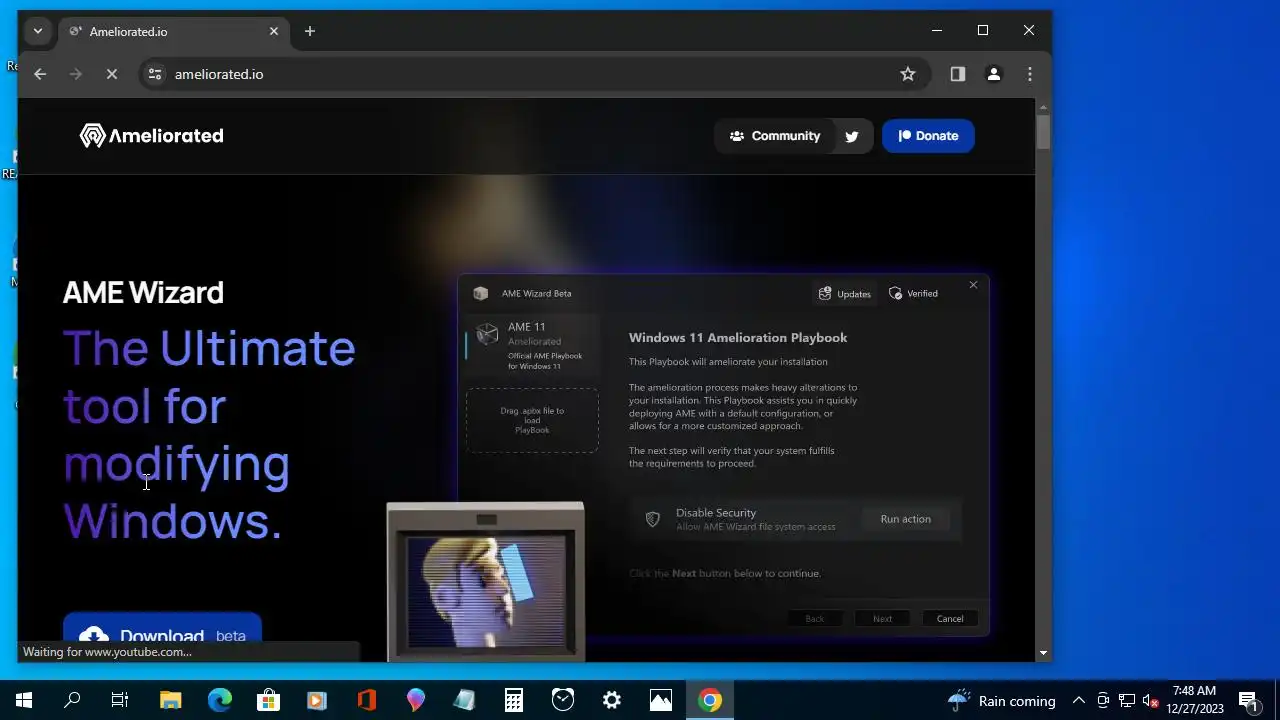The image size is (1280, 720).
Task: Click the Disable Security shield icon
Action: click(x=653, y=519)
